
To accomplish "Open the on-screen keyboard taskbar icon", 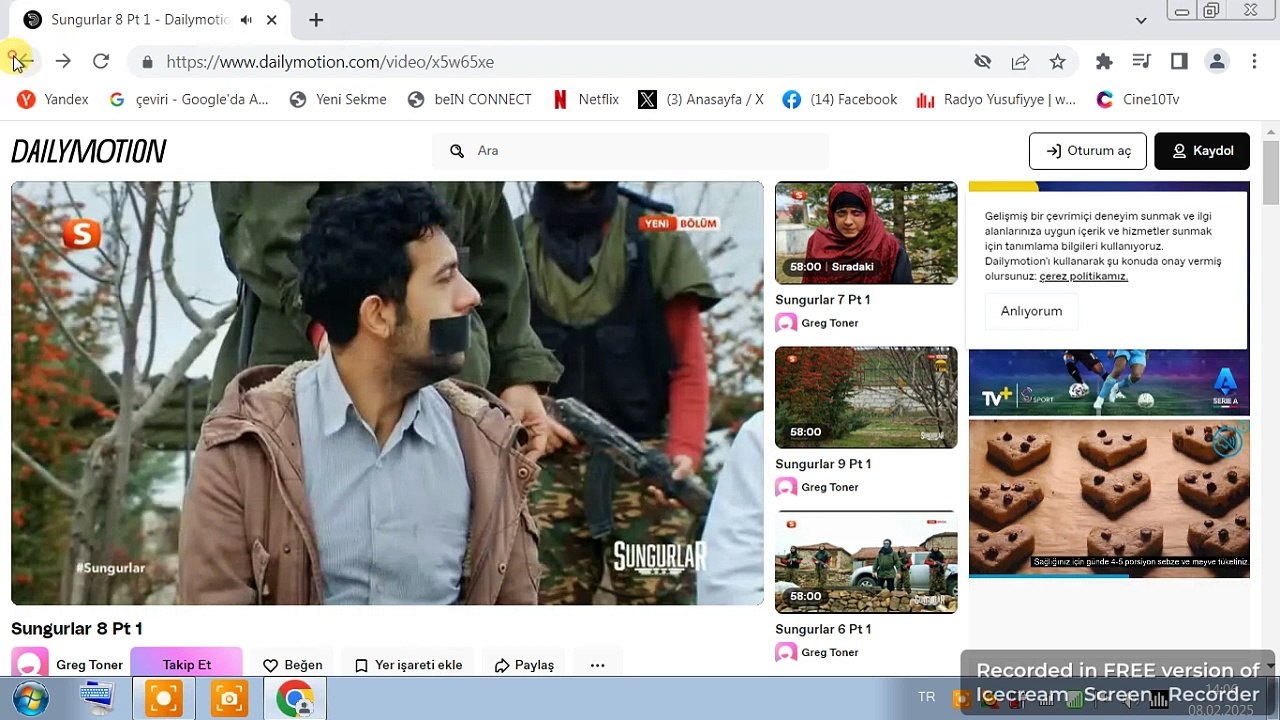I will click(x=97, y=698).
